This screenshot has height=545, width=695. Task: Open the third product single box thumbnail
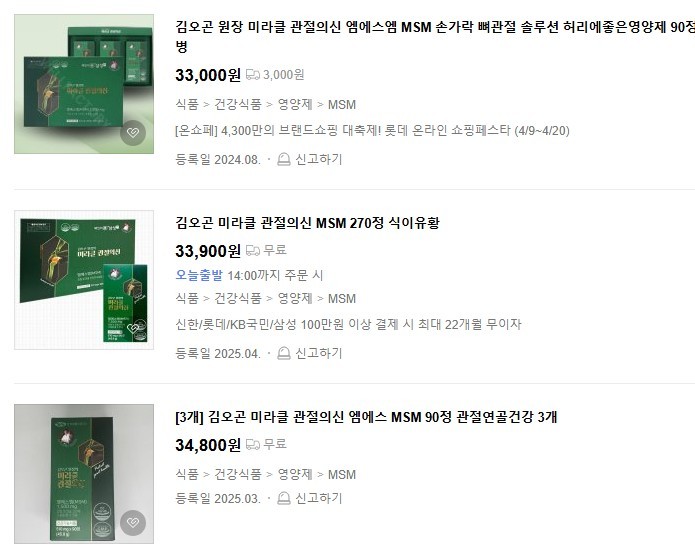pyautogui.click(x=84, y=474)
